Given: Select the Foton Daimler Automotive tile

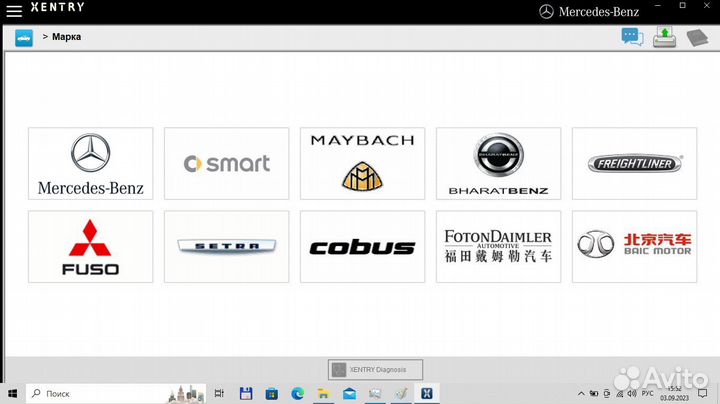Looking at the screenshot, I should coord(498,246).
